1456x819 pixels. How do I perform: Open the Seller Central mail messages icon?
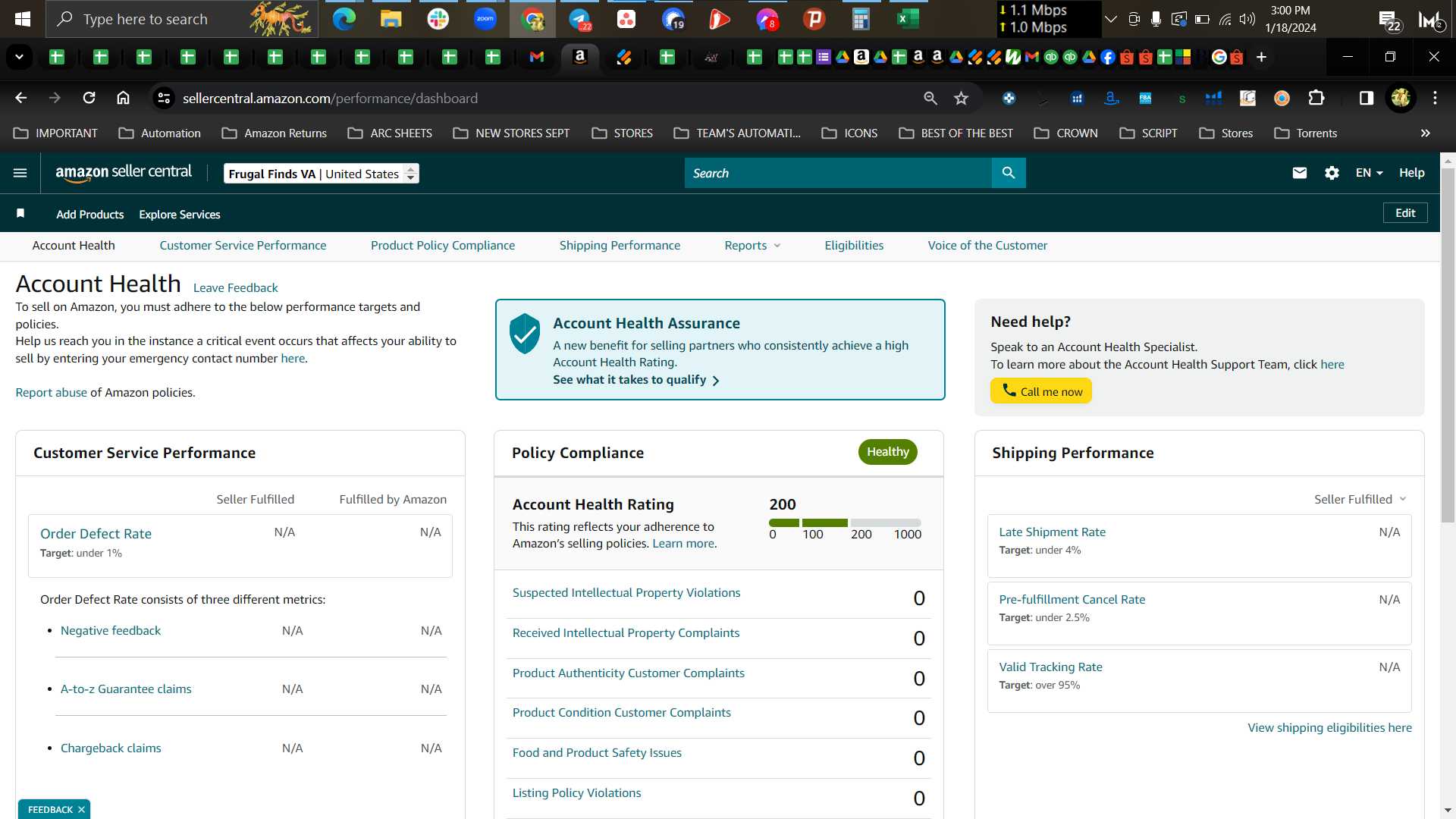pyautogui.click(x=1300, y=173)
